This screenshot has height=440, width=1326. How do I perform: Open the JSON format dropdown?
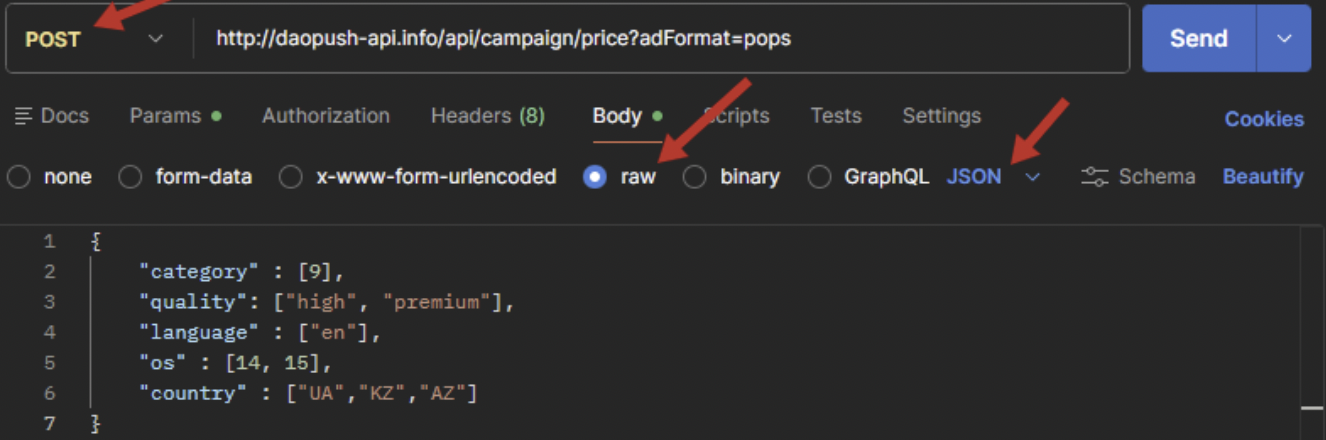point(993,177)
